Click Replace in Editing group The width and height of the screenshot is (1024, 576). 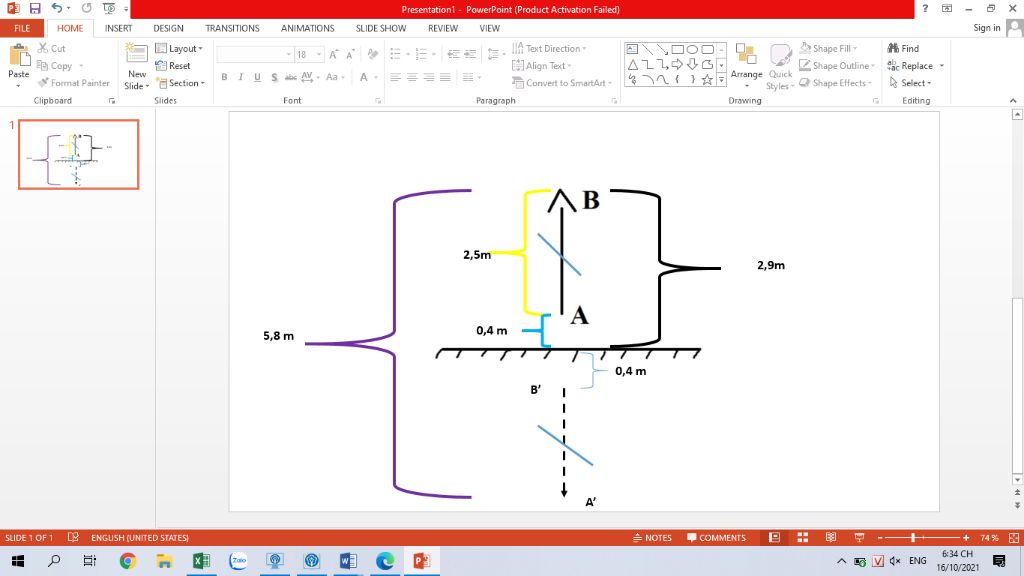click(x=916, y=65)
